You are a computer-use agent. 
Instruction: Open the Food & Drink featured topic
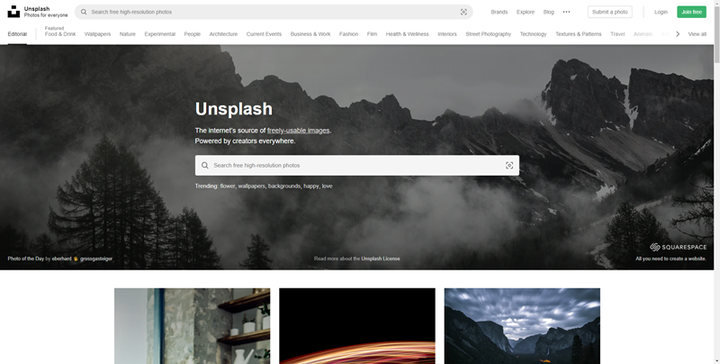[x=60, y=34]
